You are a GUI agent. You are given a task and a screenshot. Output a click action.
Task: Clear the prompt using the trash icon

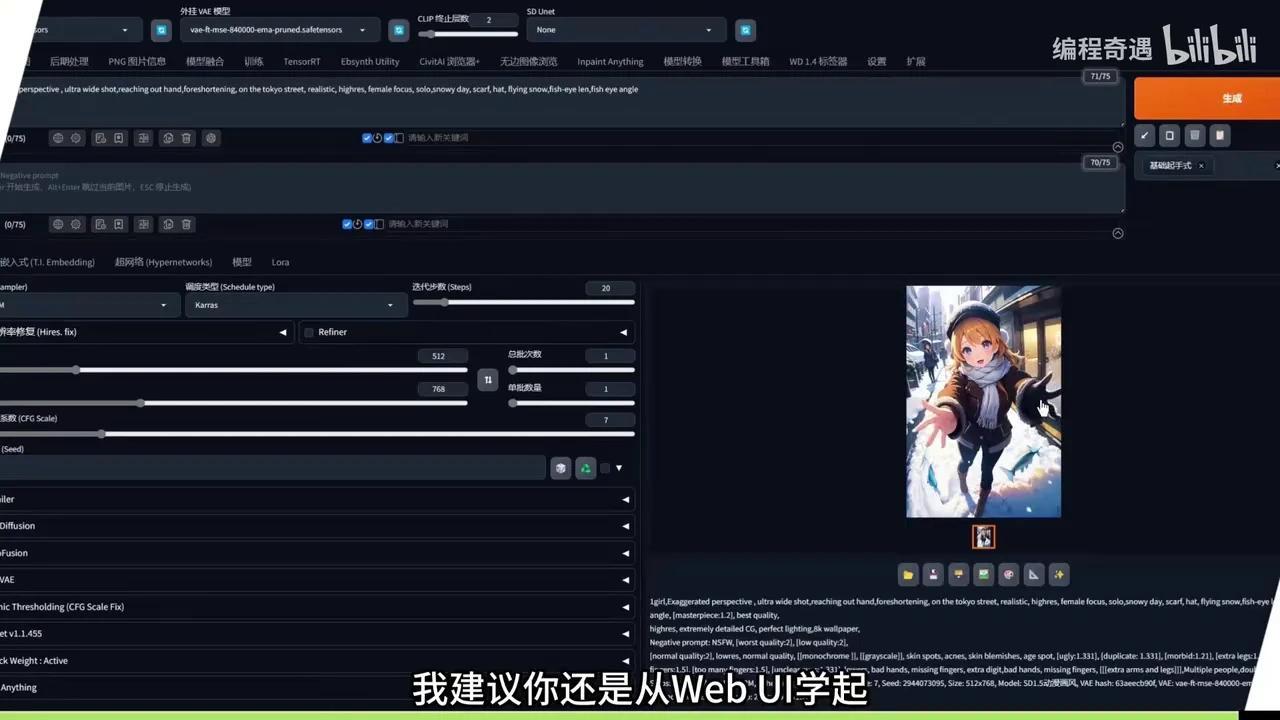click(x=186, y=138)
